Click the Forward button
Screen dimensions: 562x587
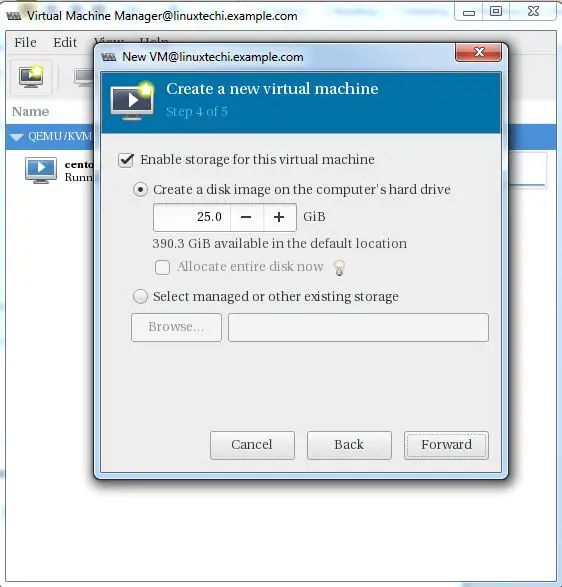[446, 445]
